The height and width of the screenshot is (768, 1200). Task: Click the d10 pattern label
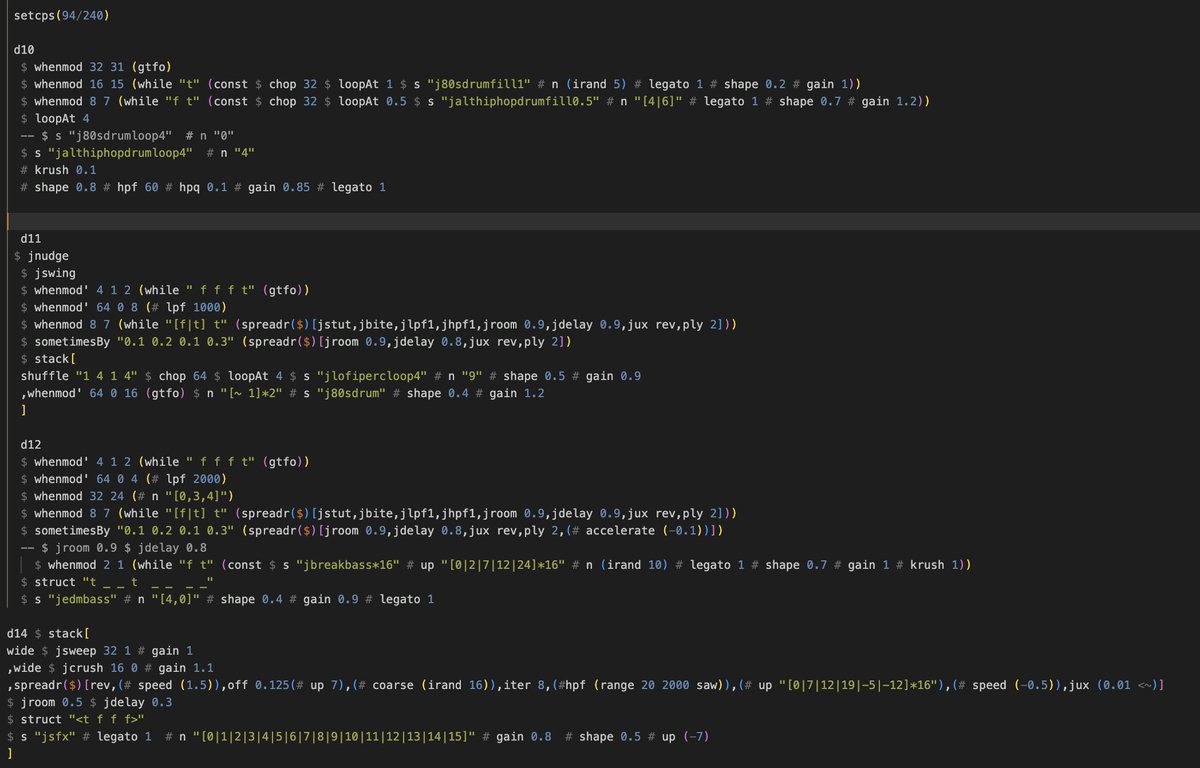24,49
